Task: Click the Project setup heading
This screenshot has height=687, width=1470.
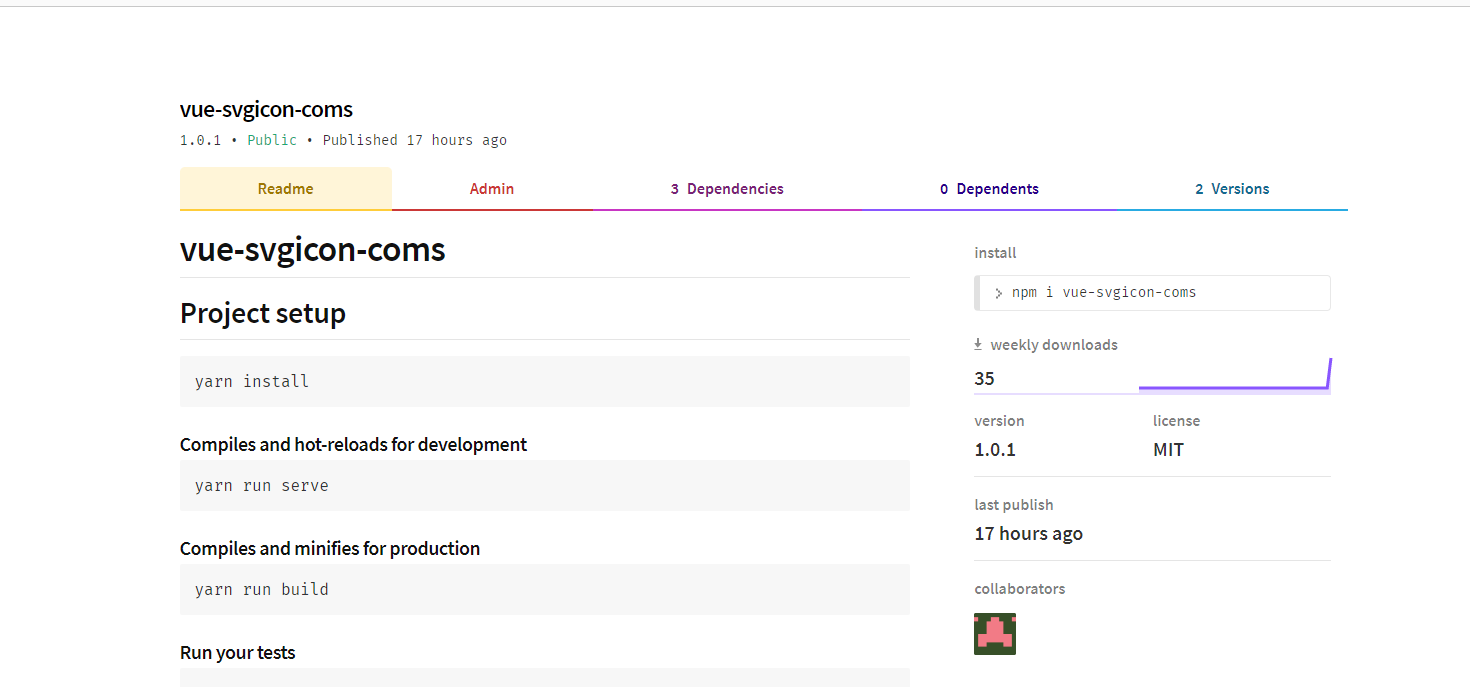Action: click(x=263, y=313)
